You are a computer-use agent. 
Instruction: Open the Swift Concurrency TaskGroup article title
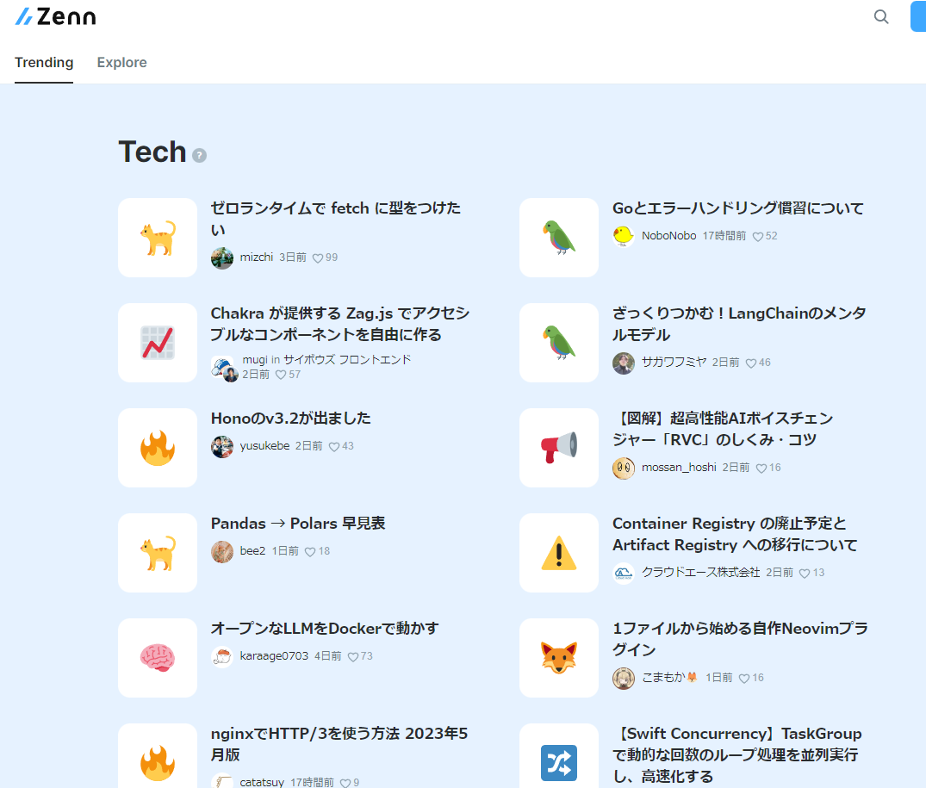(737, 755)
